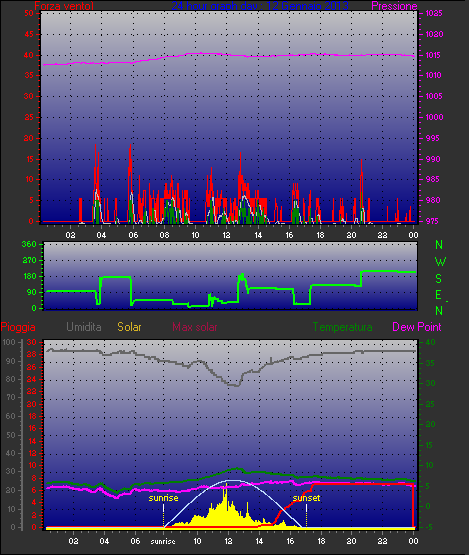
Task: Click the yellow Solar legend label
Action: [x=129, y=327]
